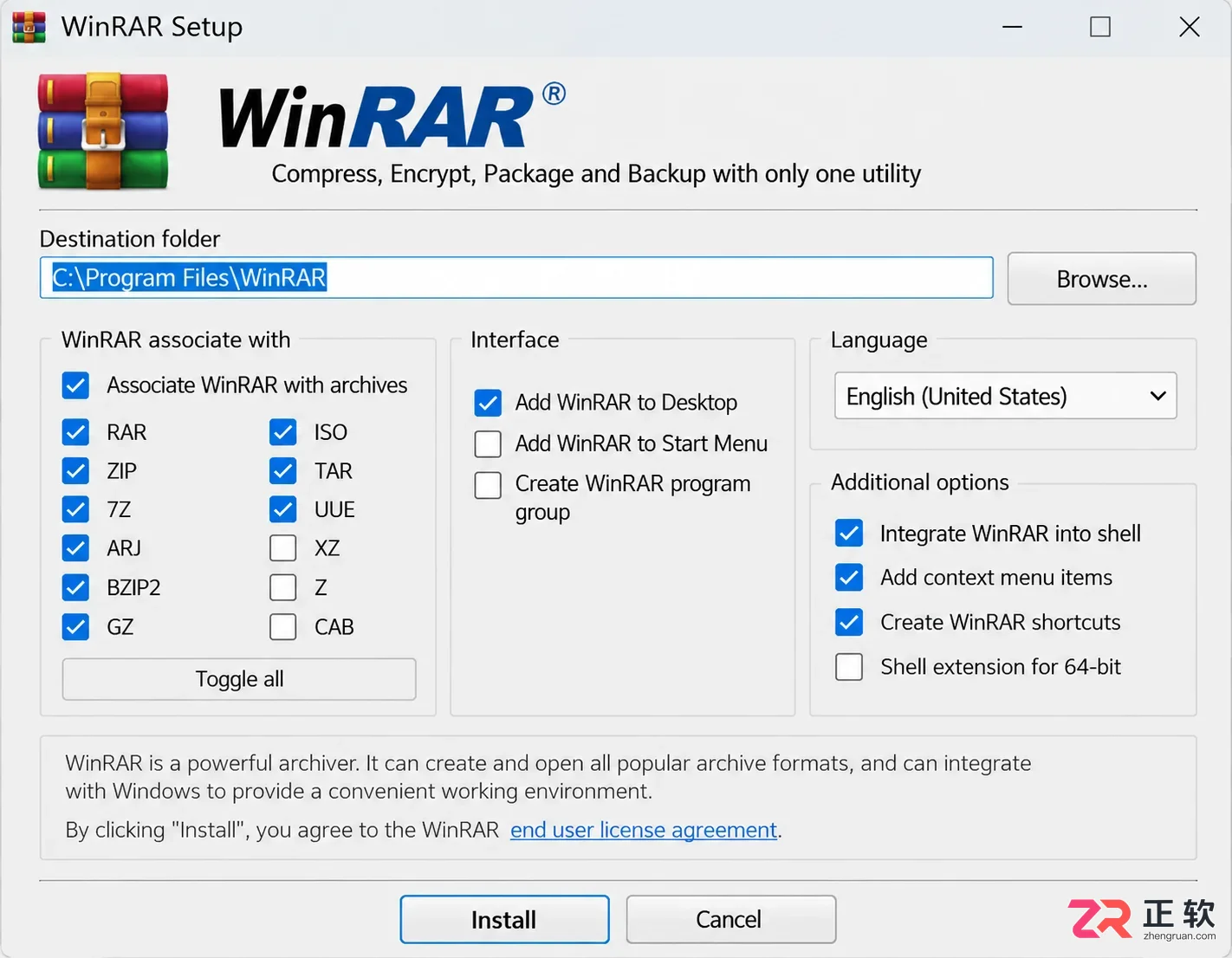Screen dimensions: 1232x958
Task: Uncheck the ARJ file association
Action: point(76,548)
